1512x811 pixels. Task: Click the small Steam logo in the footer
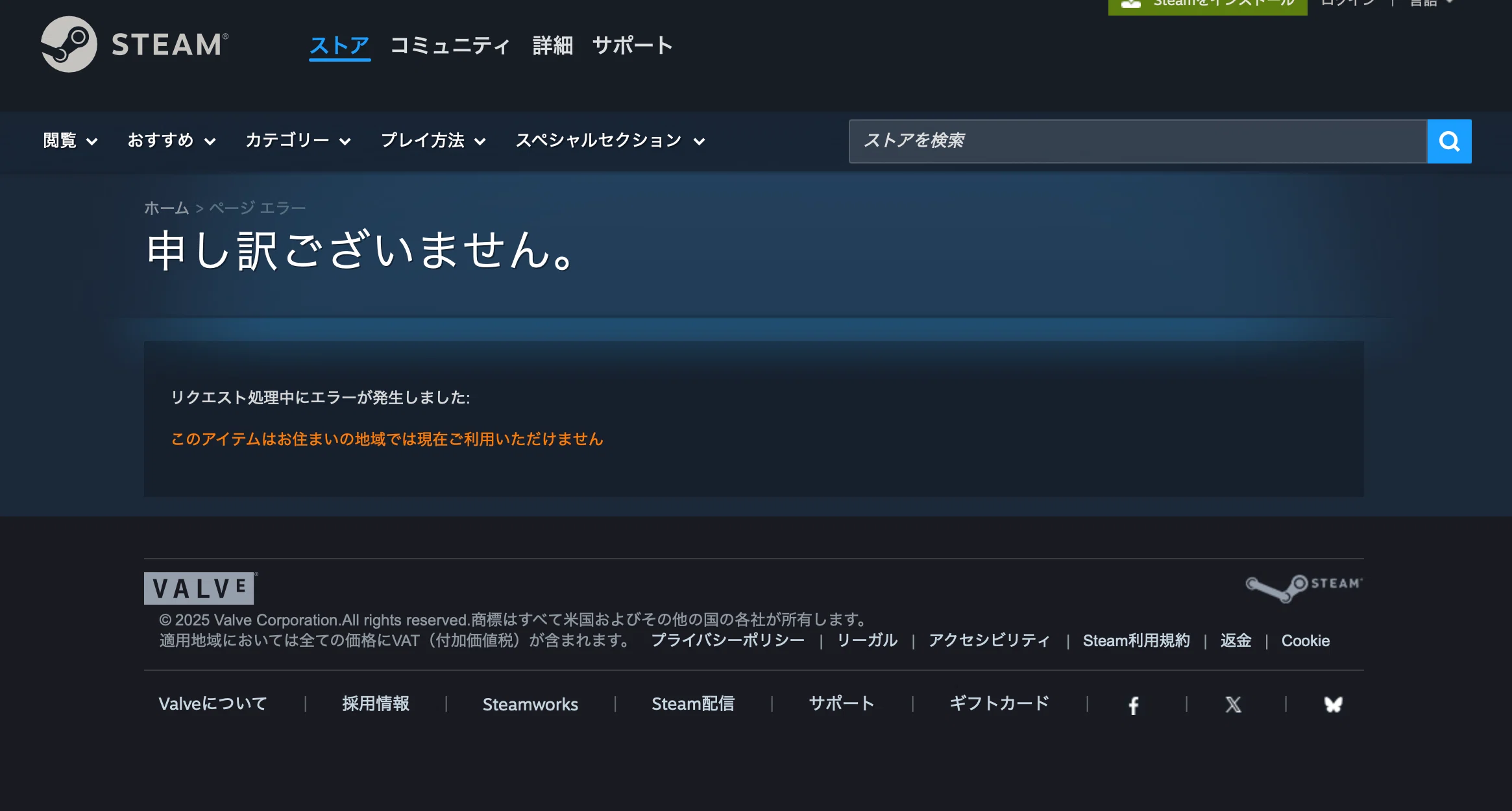(x=1304, y=588)
